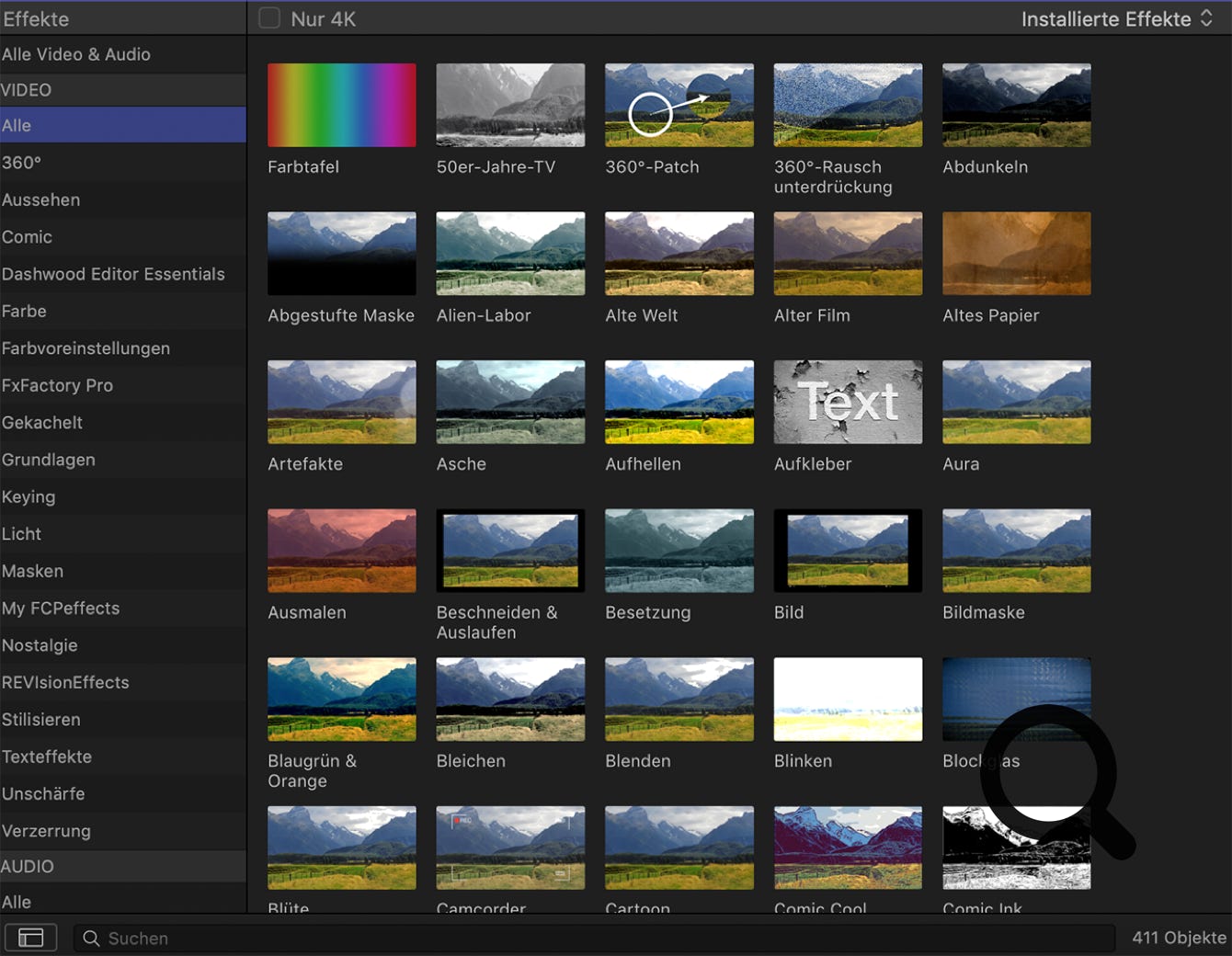Select the 360°-Patch effect thumbnail

click(679, 105)
